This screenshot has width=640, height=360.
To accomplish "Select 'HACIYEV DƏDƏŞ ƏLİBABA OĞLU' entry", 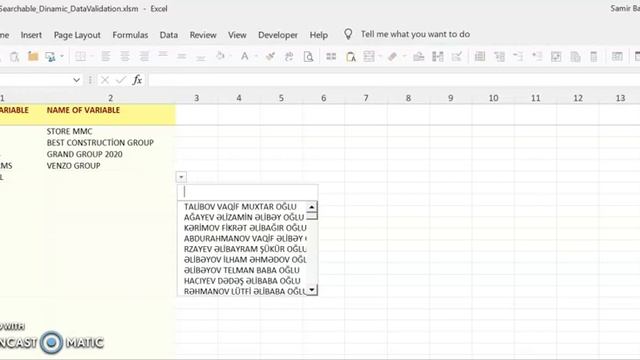I will [x=242, y=281].
